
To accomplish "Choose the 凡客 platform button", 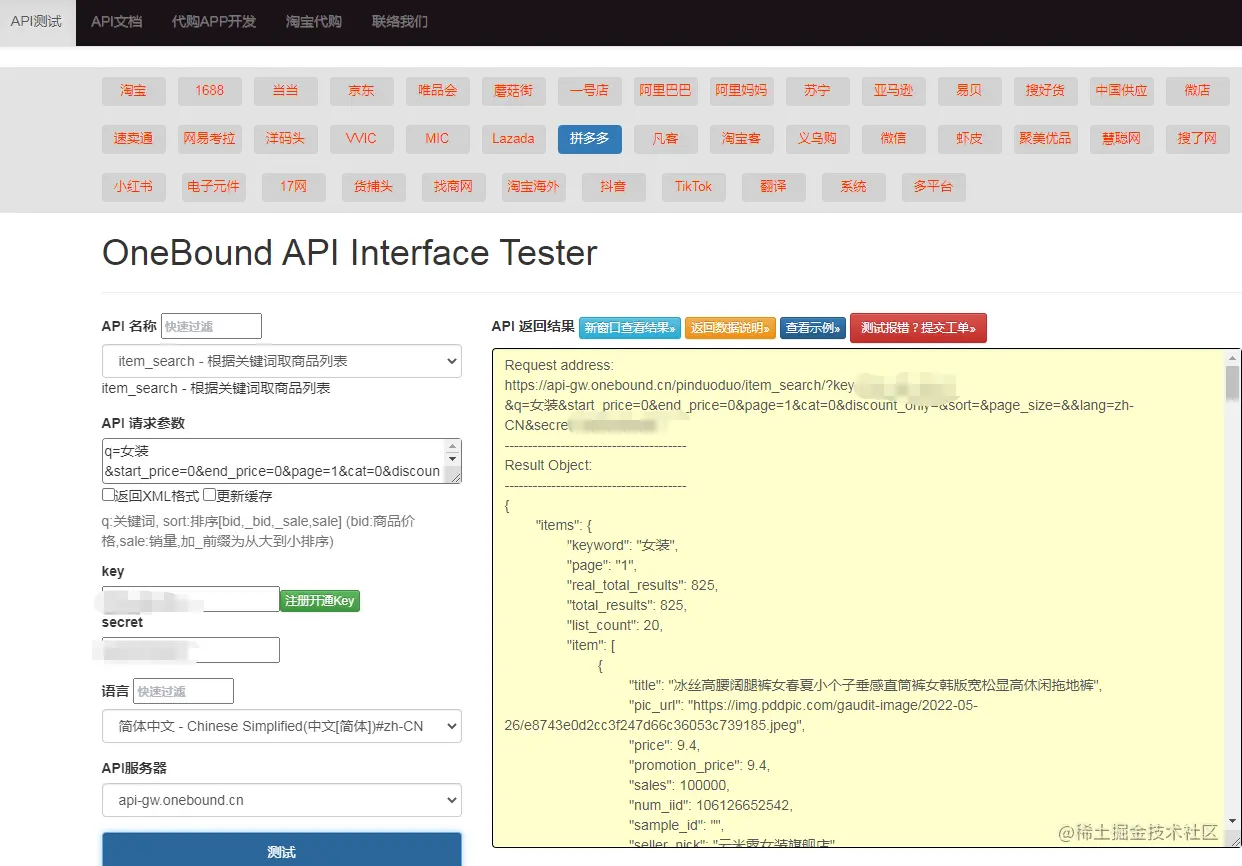I will (666, 139).
